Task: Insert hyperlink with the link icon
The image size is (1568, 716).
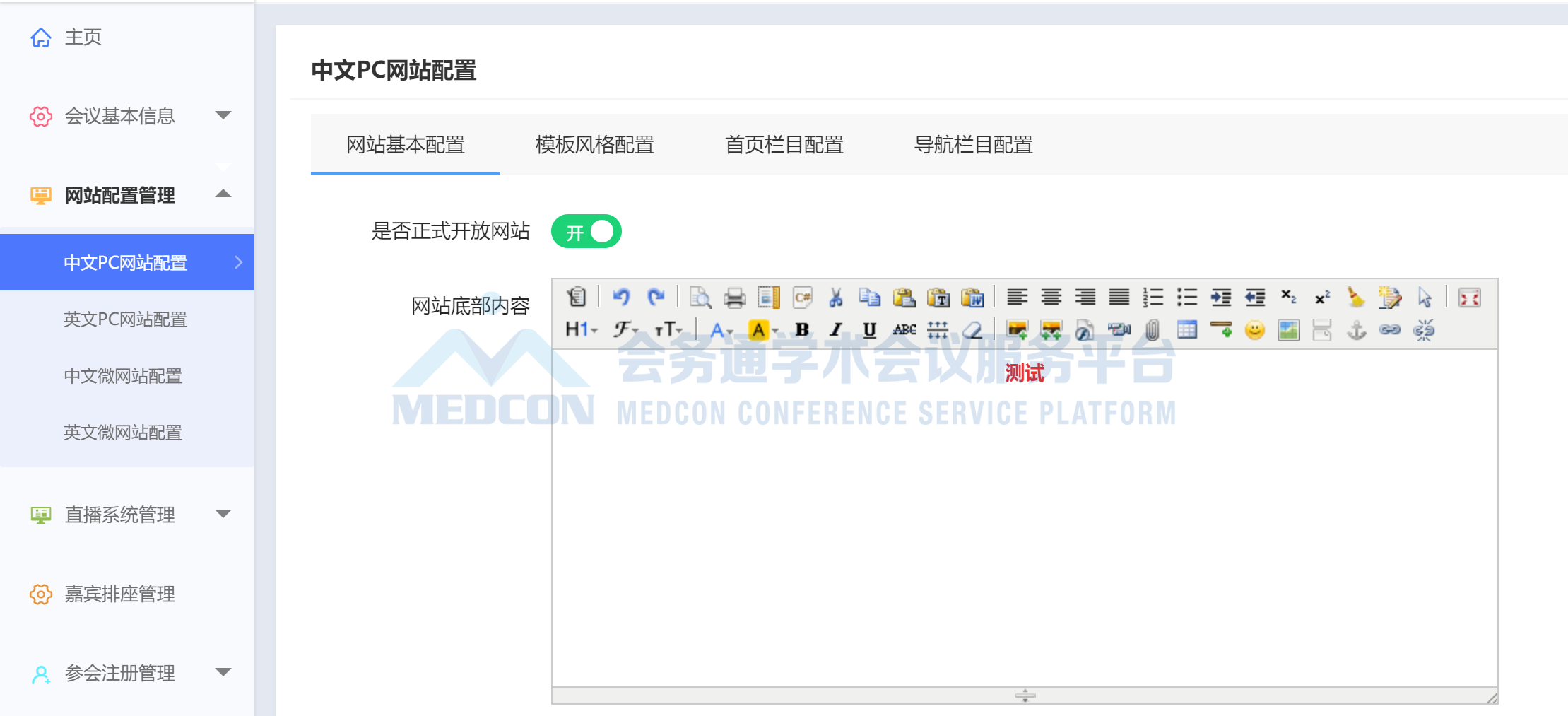Action: (x=1390, y=330)
